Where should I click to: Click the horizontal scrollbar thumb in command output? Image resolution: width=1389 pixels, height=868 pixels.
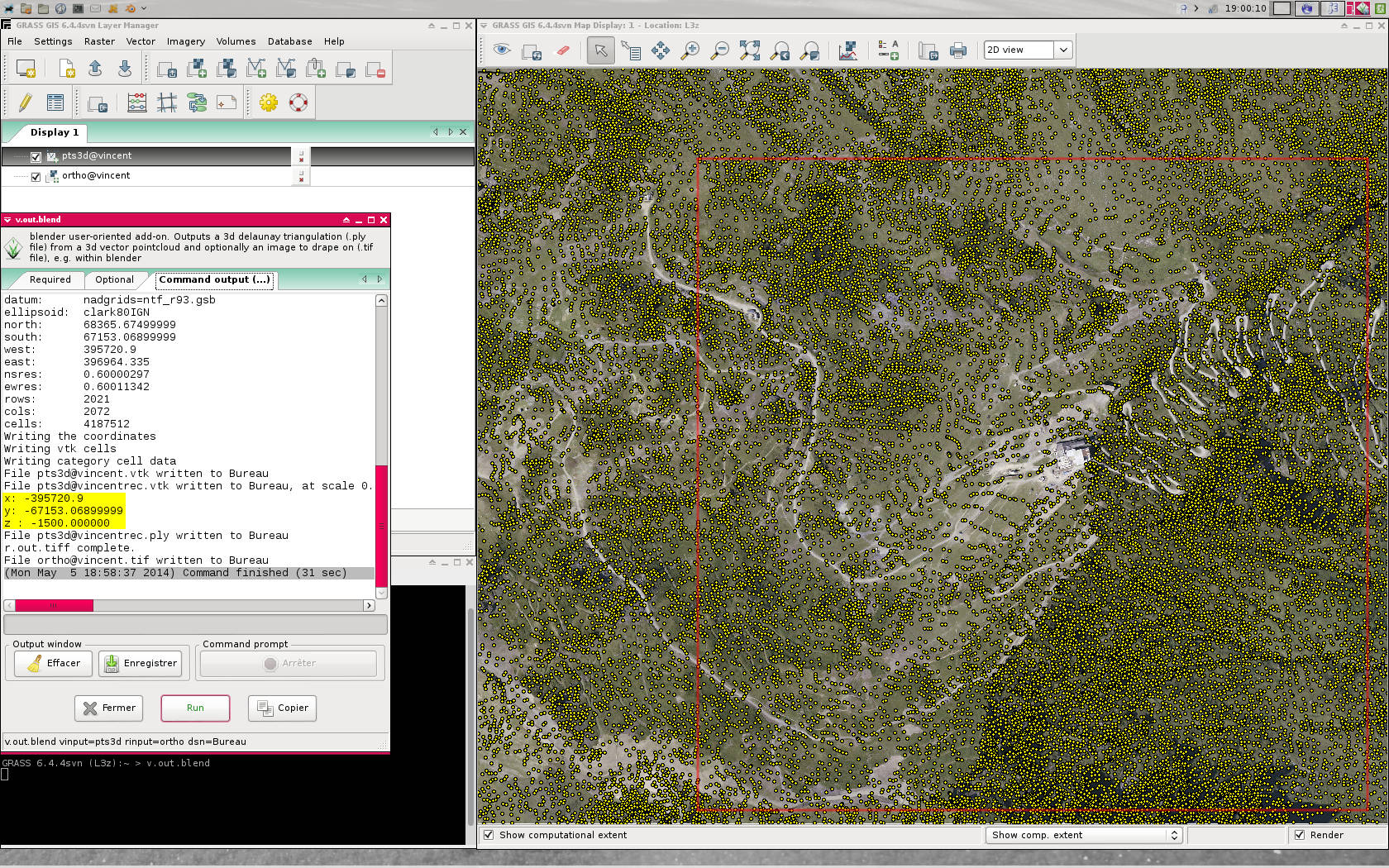(x=54, y=605)
